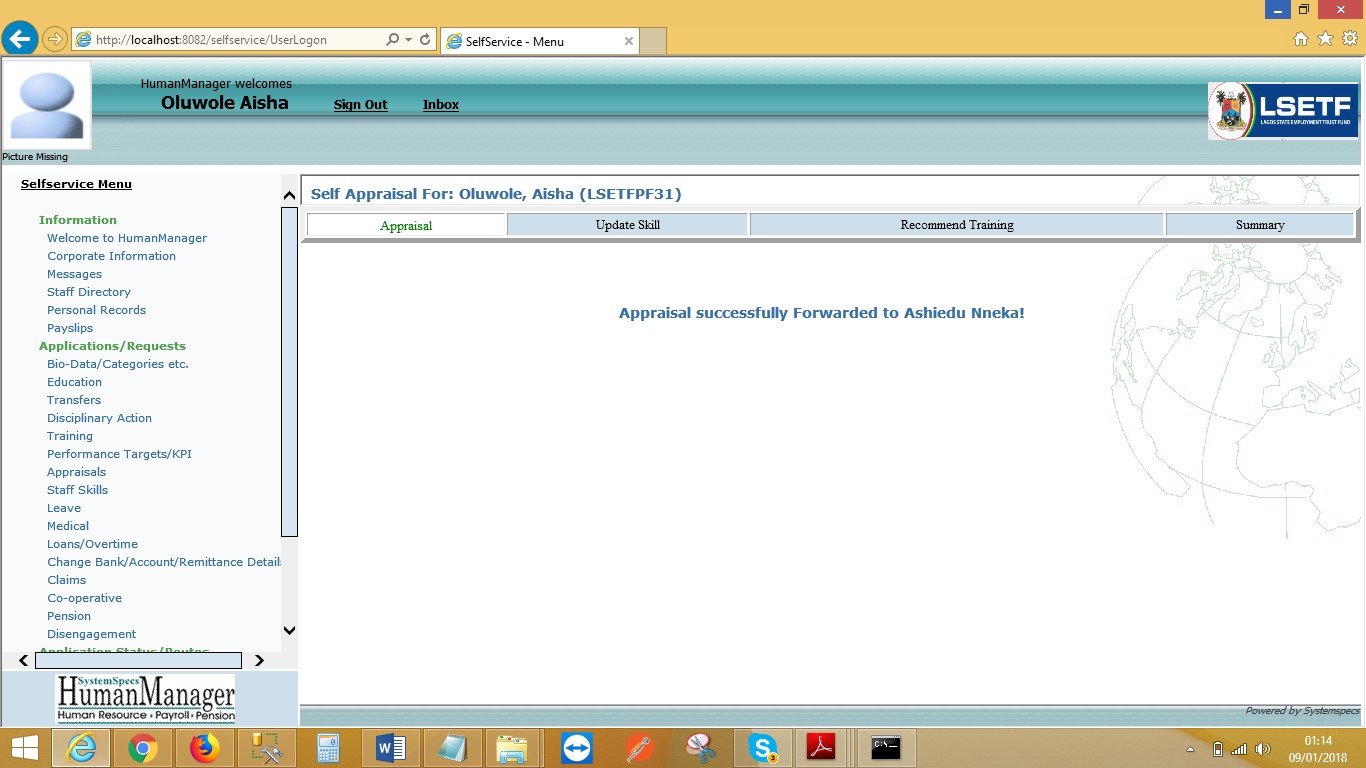1366x768 pixels.
Task: Launch Firefox from taskbar
Action: coord(204,748)
